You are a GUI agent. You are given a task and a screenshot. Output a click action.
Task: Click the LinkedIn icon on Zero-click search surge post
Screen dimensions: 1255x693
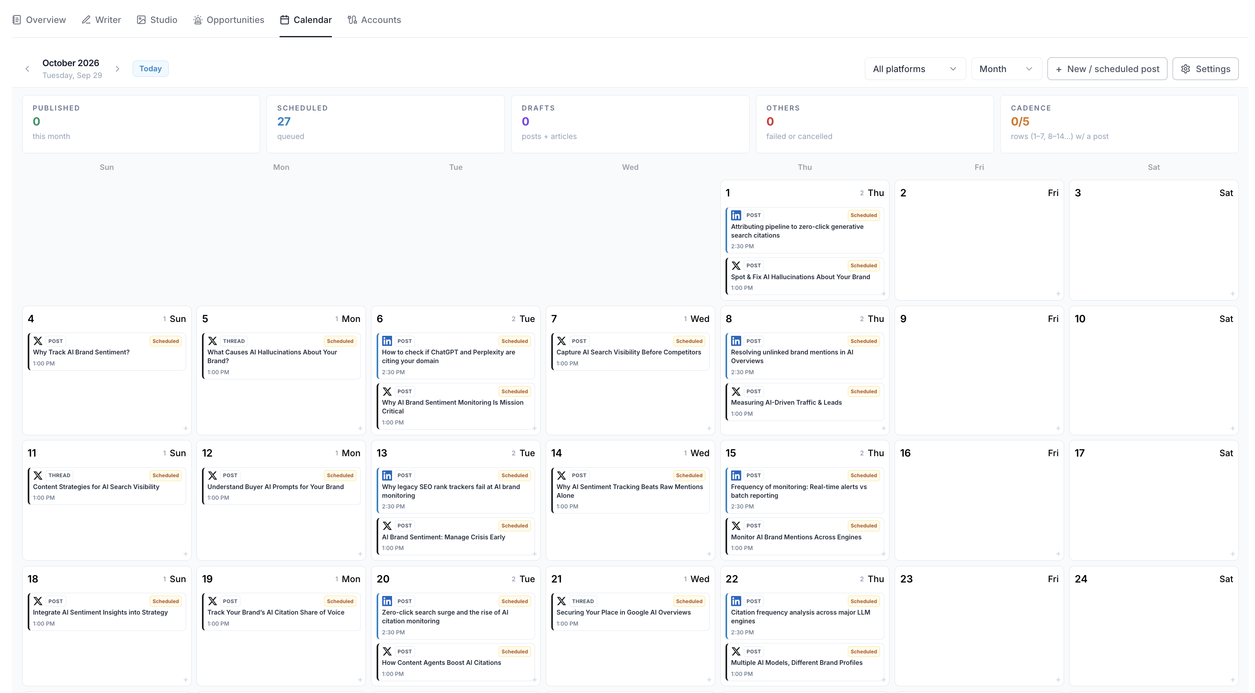pyautogui.click(x=387, y=602)
